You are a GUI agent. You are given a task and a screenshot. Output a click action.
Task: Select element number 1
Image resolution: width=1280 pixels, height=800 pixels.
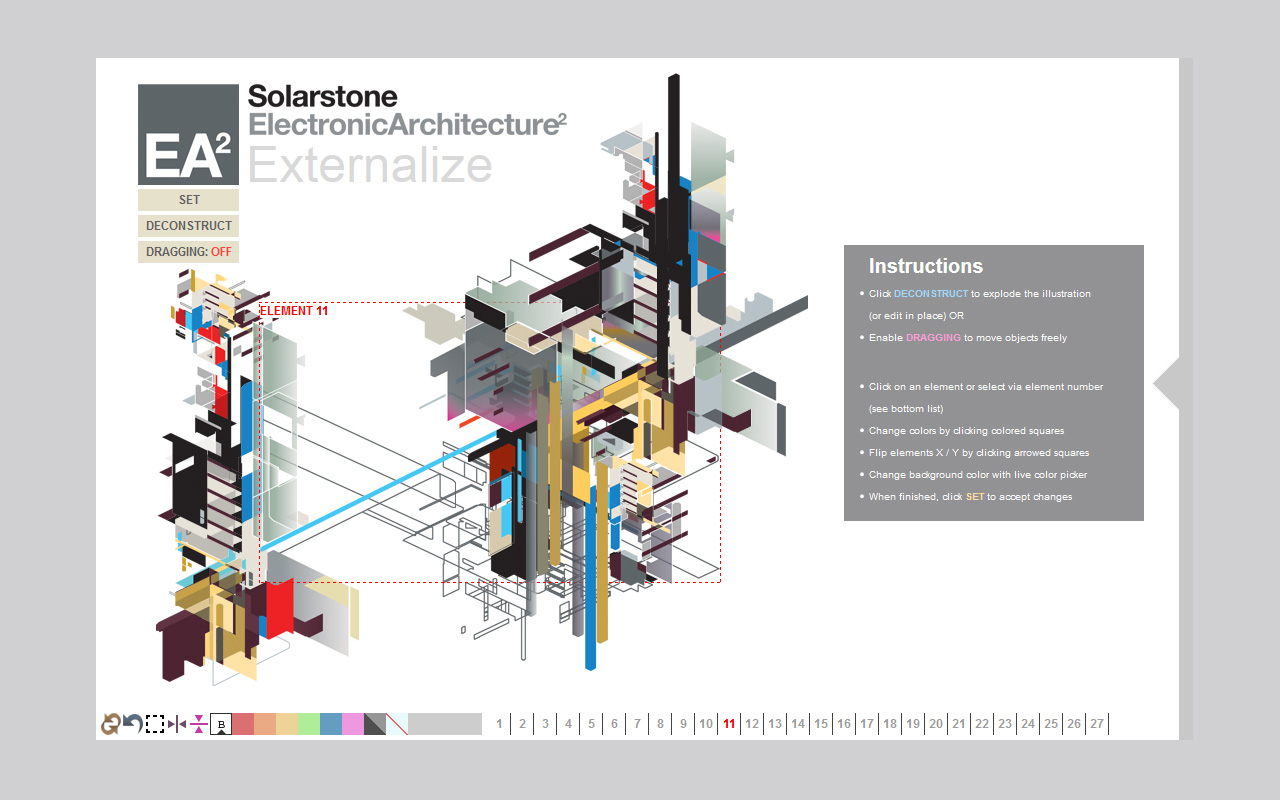coord(499,724)
